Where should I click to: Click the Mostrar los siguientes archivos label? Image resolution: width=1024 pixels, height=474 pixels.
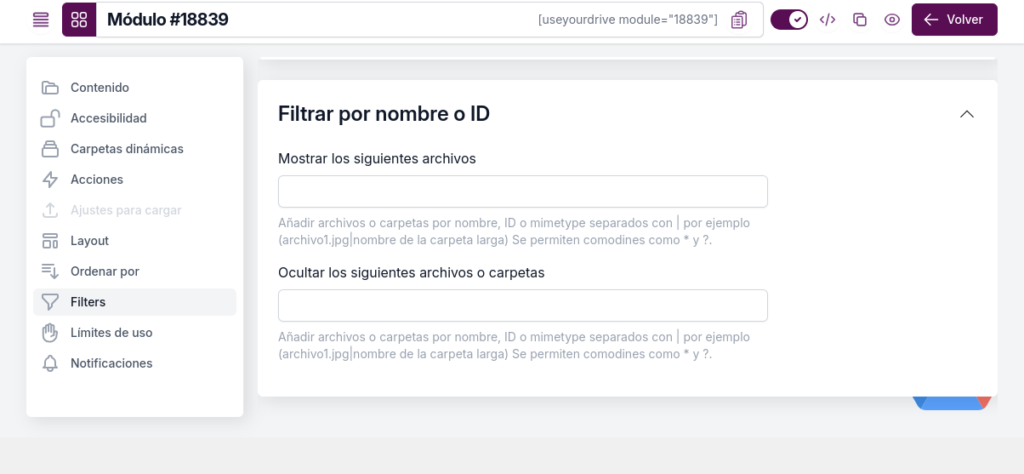[x=377, y=159]
